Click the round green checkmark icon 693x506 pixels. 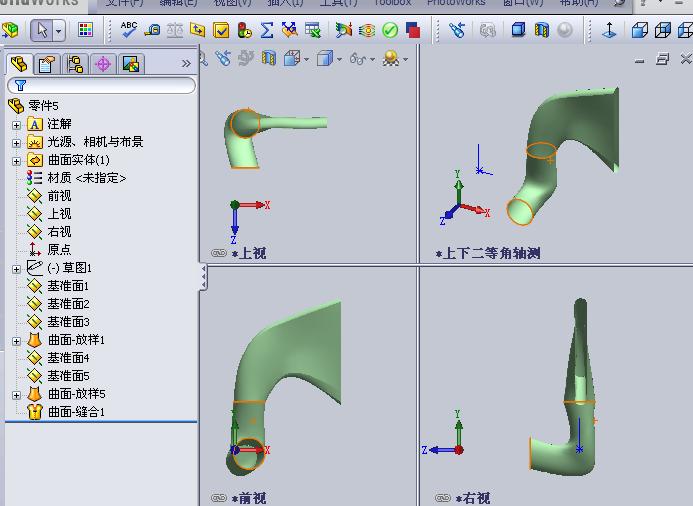pyautogui.click(x=390, y=30)
